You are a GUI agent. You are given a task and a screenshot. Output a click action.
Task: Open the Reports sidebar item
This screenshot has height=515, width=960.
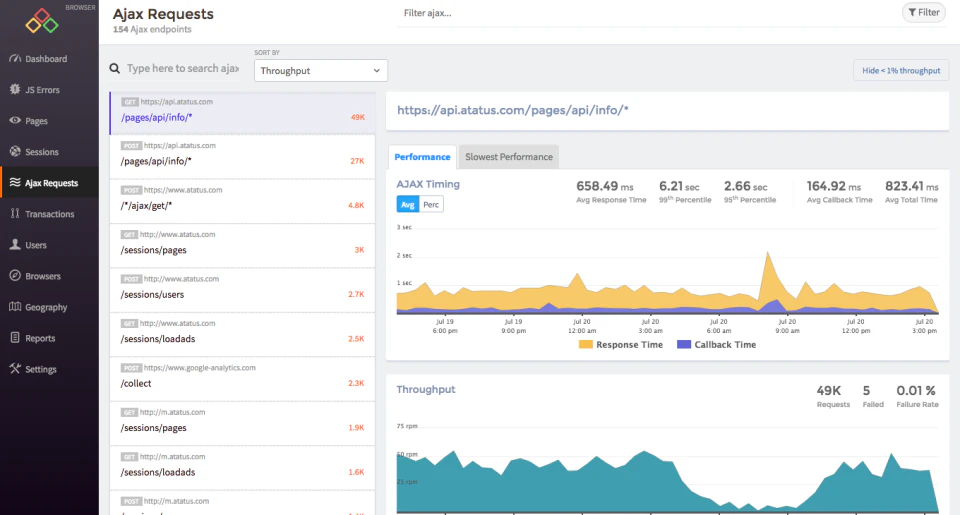(40, 338)
